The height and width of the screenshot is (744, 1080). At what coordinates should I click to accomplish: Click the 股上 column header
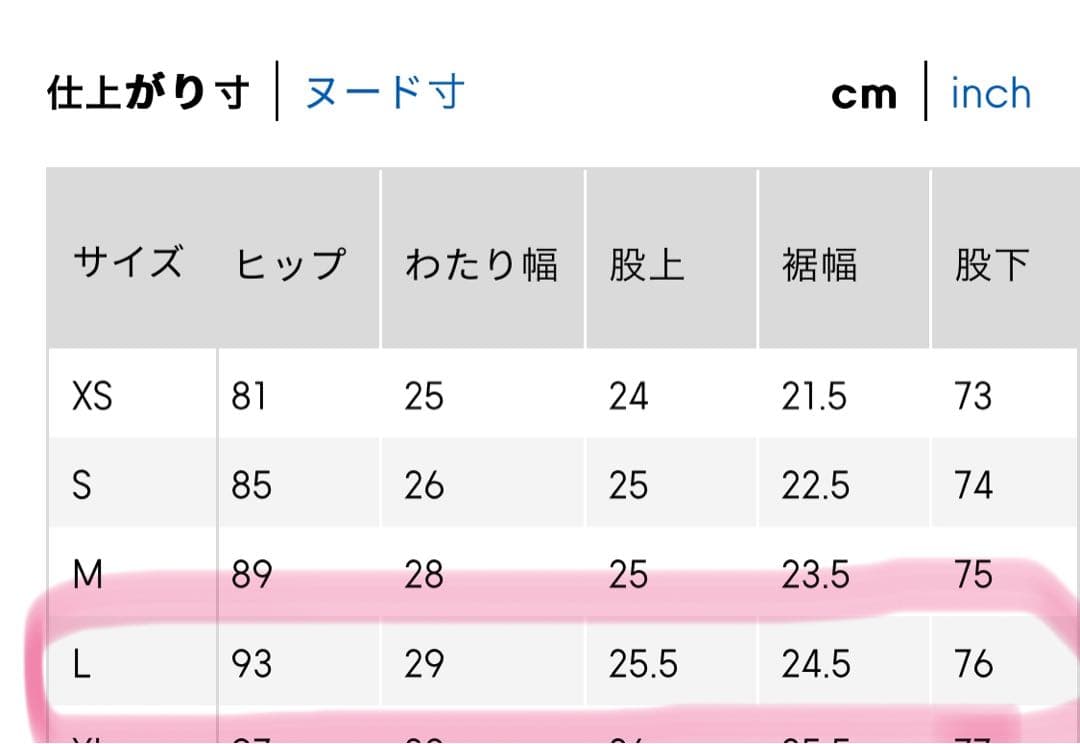click(x=646, y=265)
